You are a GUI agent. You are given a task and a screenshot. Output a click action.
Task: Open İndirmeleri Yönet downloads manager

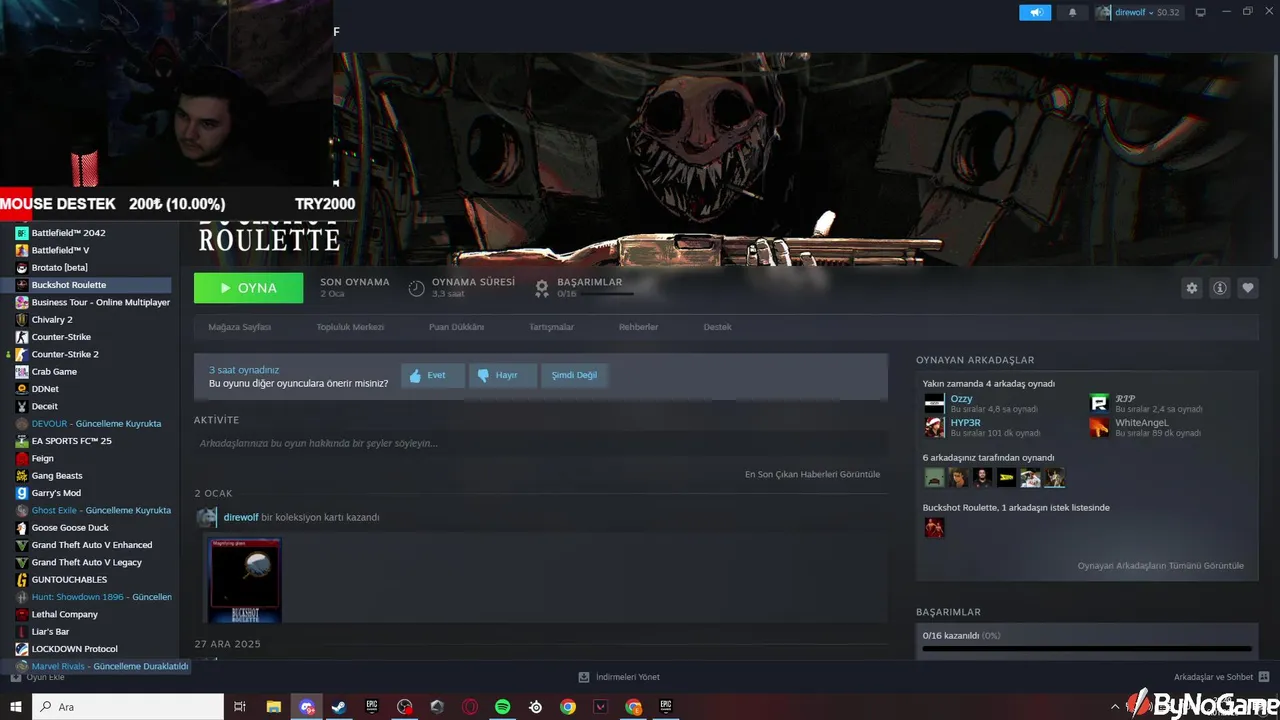click(619, 677)
